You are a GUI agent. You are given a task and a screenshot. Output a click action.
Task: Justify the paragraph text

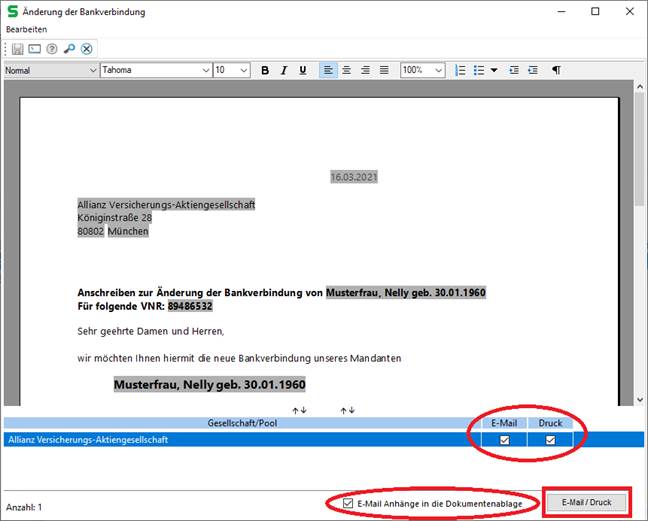[x=385, y=71]
